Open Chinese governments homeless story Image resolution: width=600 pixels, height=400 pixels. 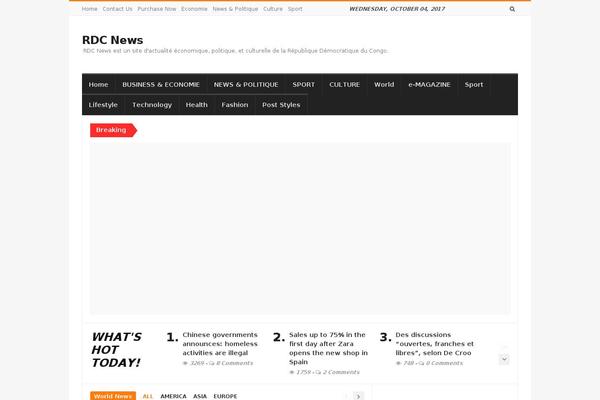click(x=220, y=344)
